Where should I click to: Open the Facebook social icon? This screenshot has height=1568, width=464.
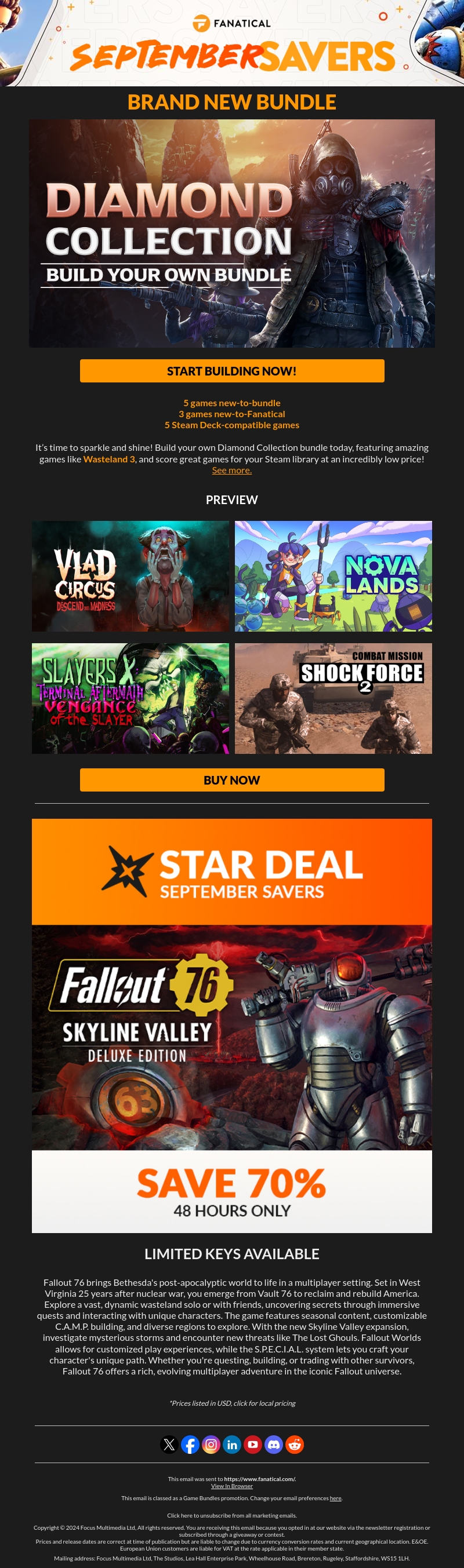click(190, 1445)
